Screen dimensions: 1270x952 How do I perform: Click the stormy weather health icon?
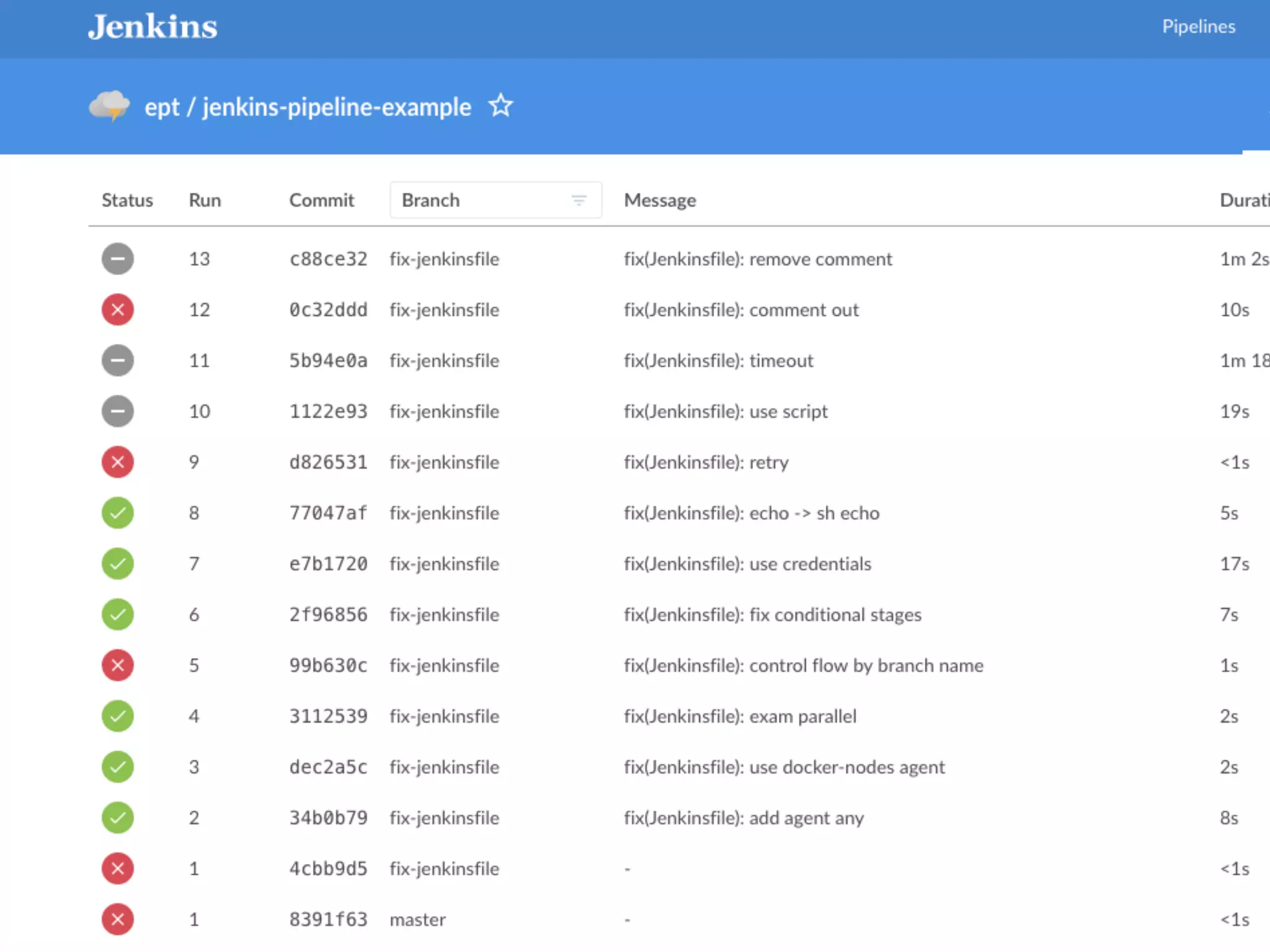pyautogui.click(x=109, y=106)
